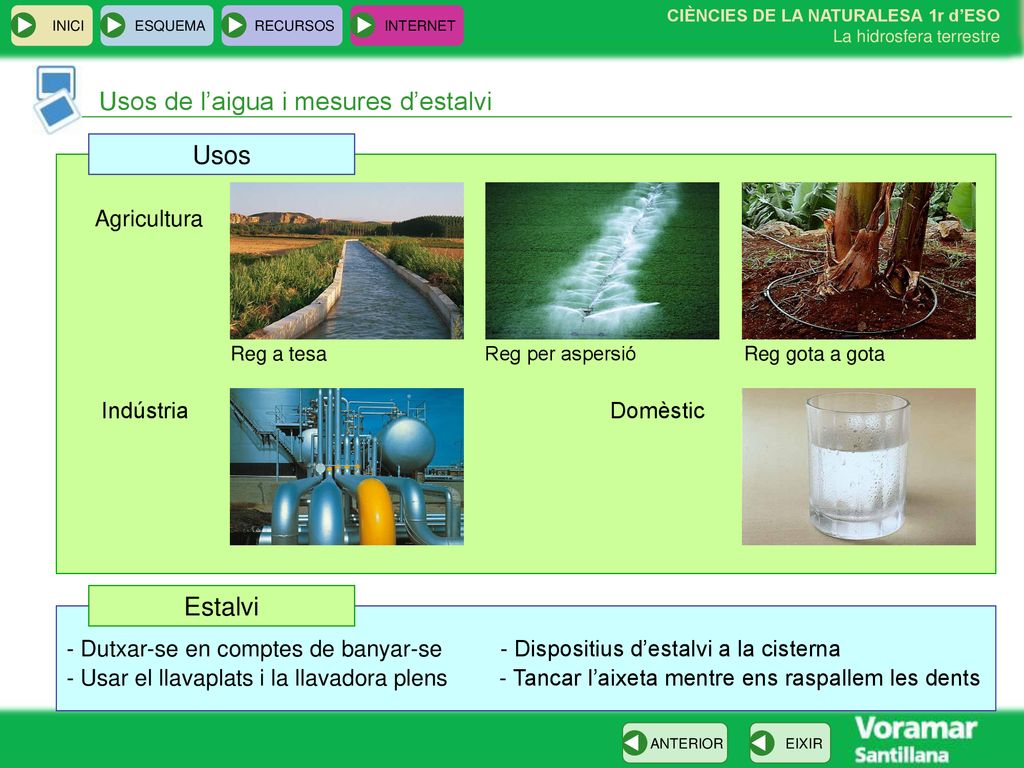Image resolution: width=1024 pixels, height=768 pixels.
Task: Click 'Dutxar-se en comptes de banyar-se' text
Action: tap(261, 649)
